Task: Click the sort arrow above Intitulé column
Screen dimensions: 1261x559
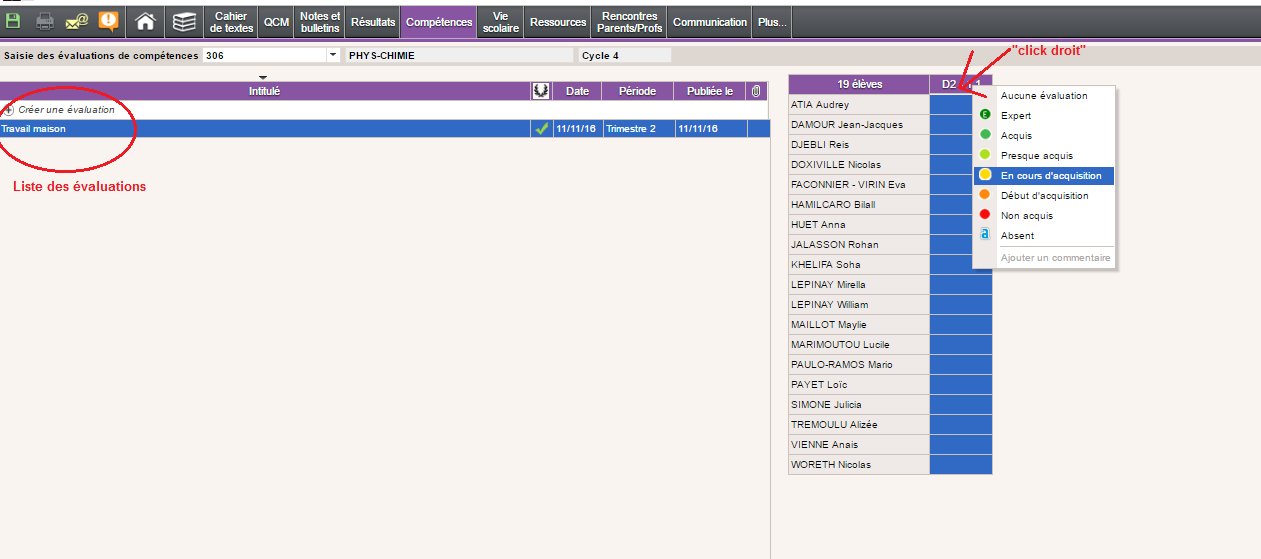Action: tap(263, 77)
